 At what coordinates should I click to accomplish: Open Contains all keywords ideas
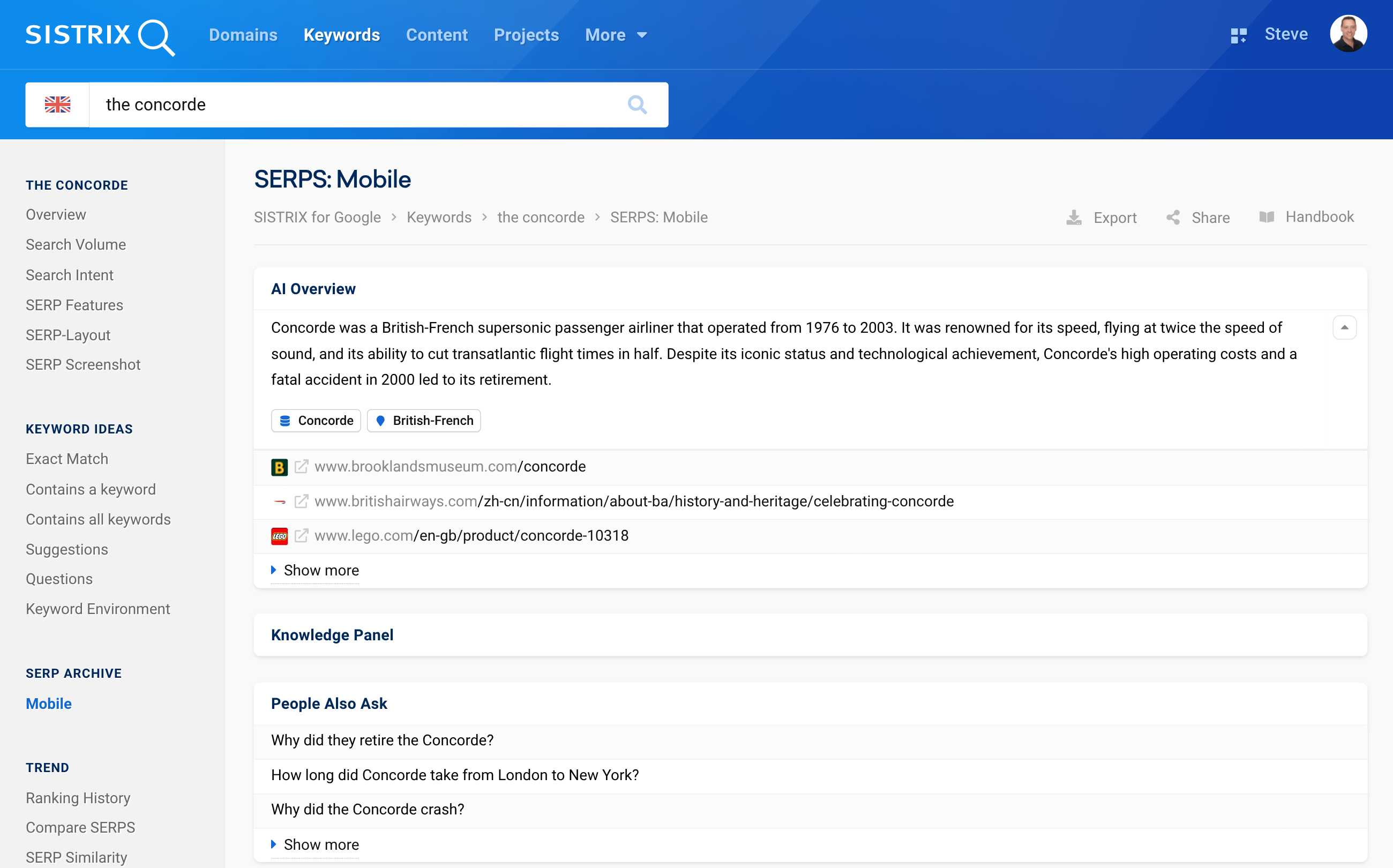(98, 519)
